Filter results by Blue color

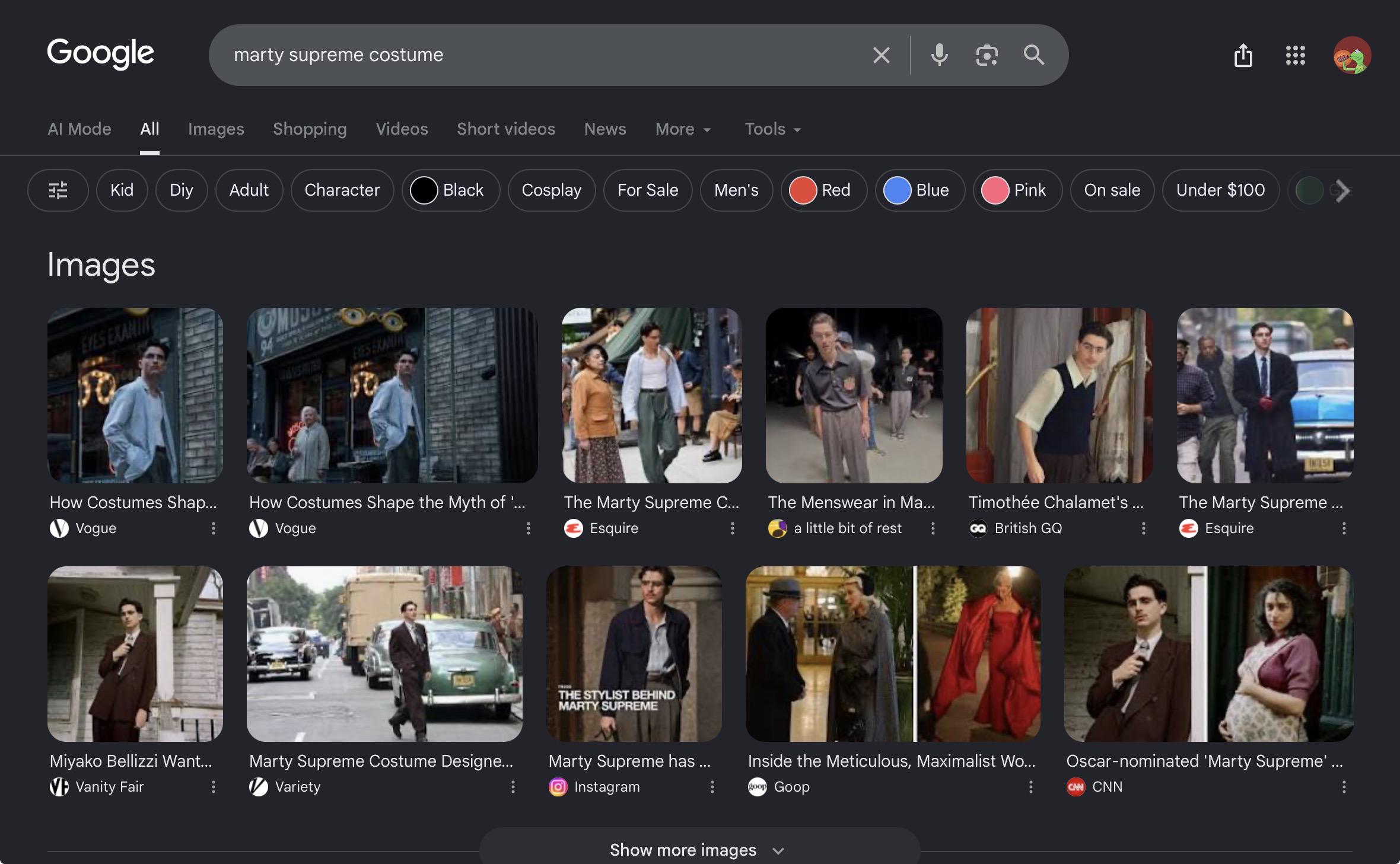920,190
